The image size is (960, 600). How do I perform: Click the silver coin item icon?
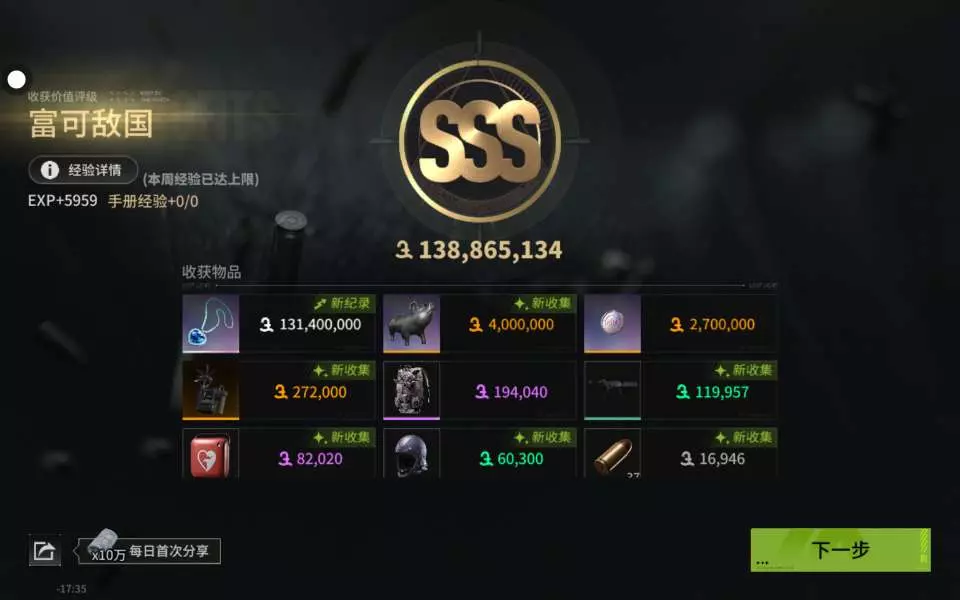612,324
